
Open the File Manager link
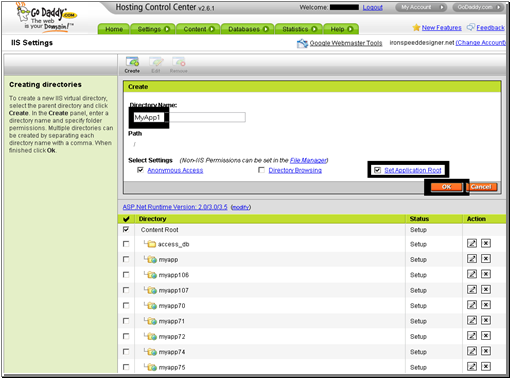tap(308, 160)
